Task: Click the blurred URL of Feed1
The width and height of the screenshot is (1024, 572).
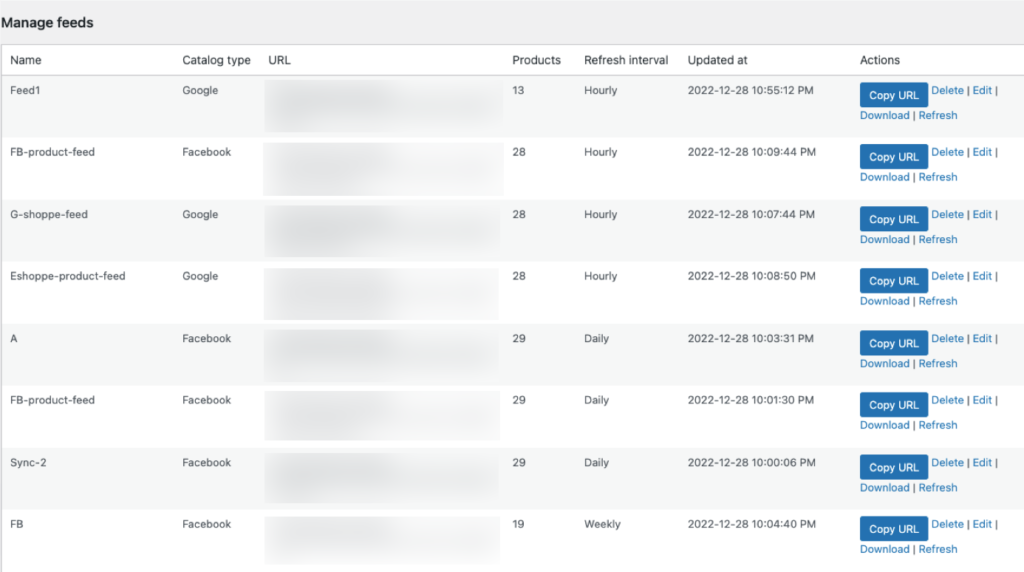Action: pos(383,105)
